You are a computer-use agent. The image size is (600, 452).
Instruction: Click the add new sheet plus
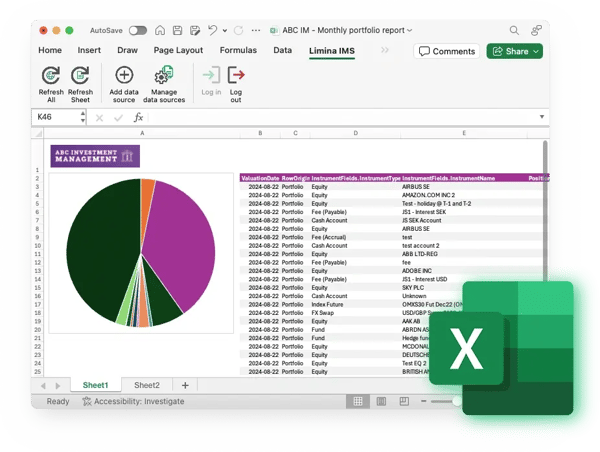pyautogui.click(x=185, y=385)
